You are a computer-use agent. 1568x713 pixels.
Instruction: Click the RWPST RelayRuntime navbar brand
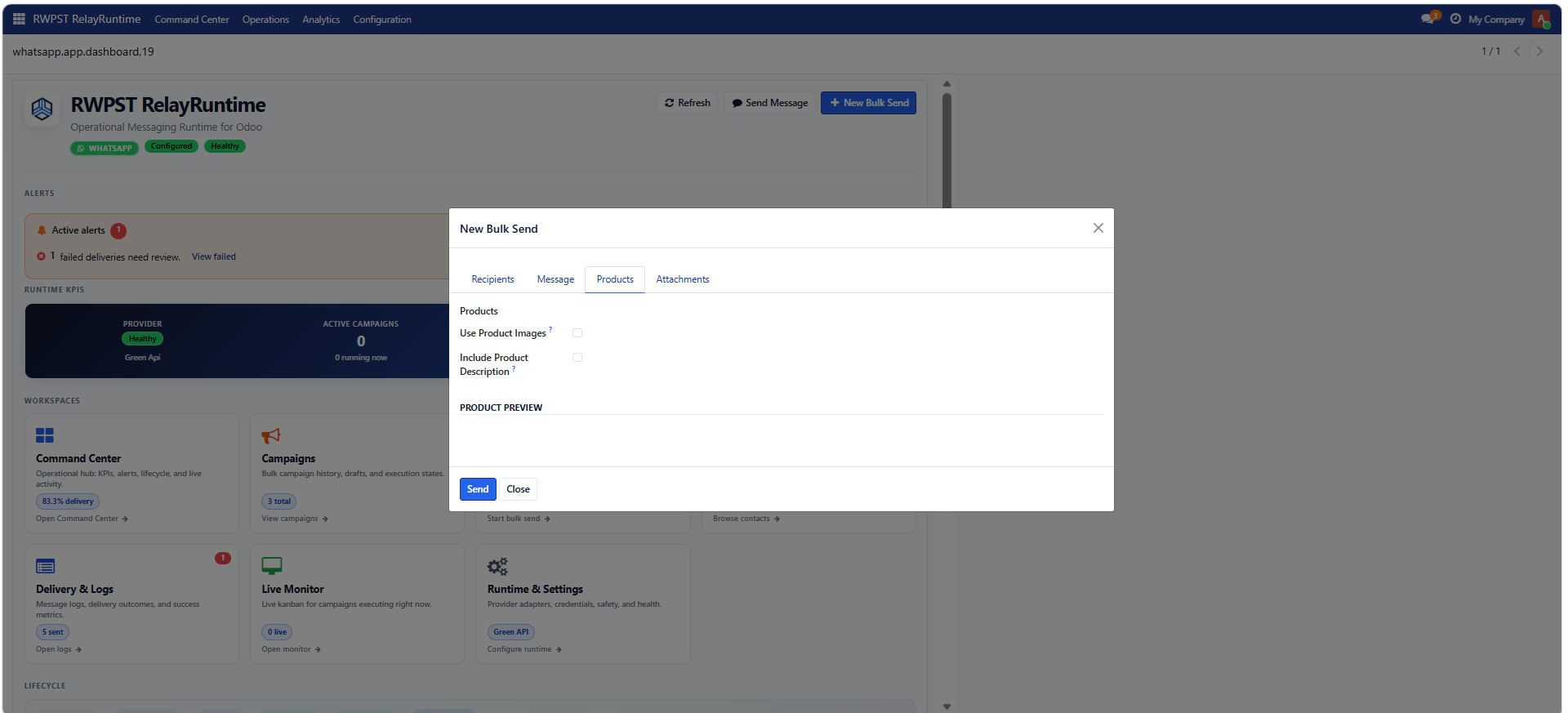87,19
